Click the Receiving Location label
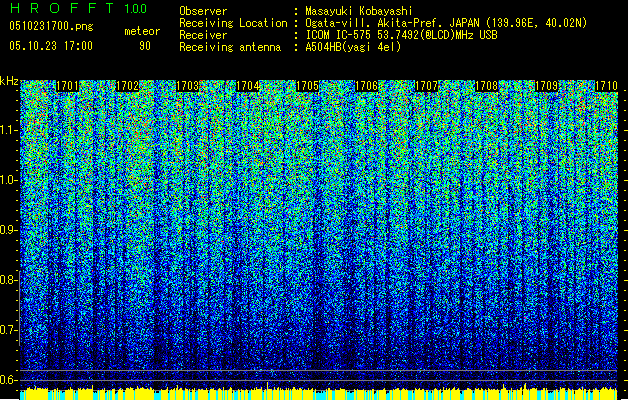Viewport: 629px width, 400px height. 233,23
